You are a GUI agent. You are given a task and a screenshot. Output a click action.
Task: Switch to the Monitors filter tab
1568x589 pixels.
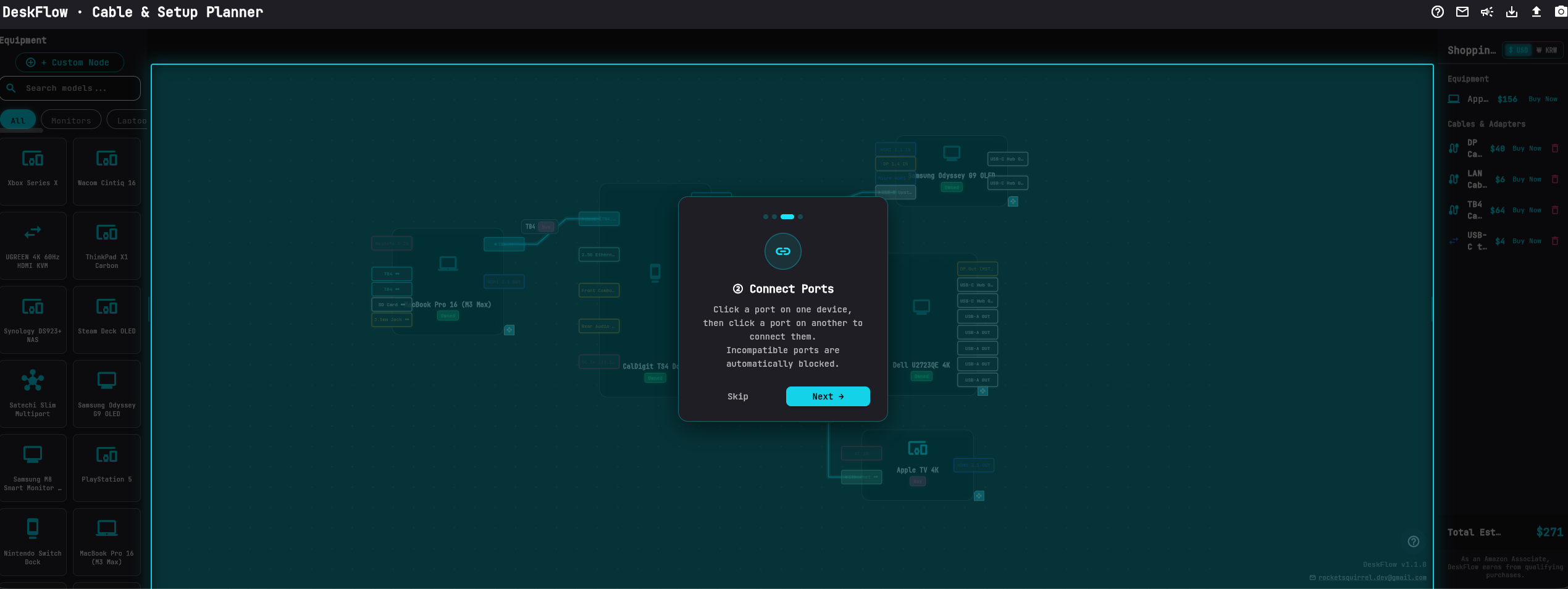70,119
